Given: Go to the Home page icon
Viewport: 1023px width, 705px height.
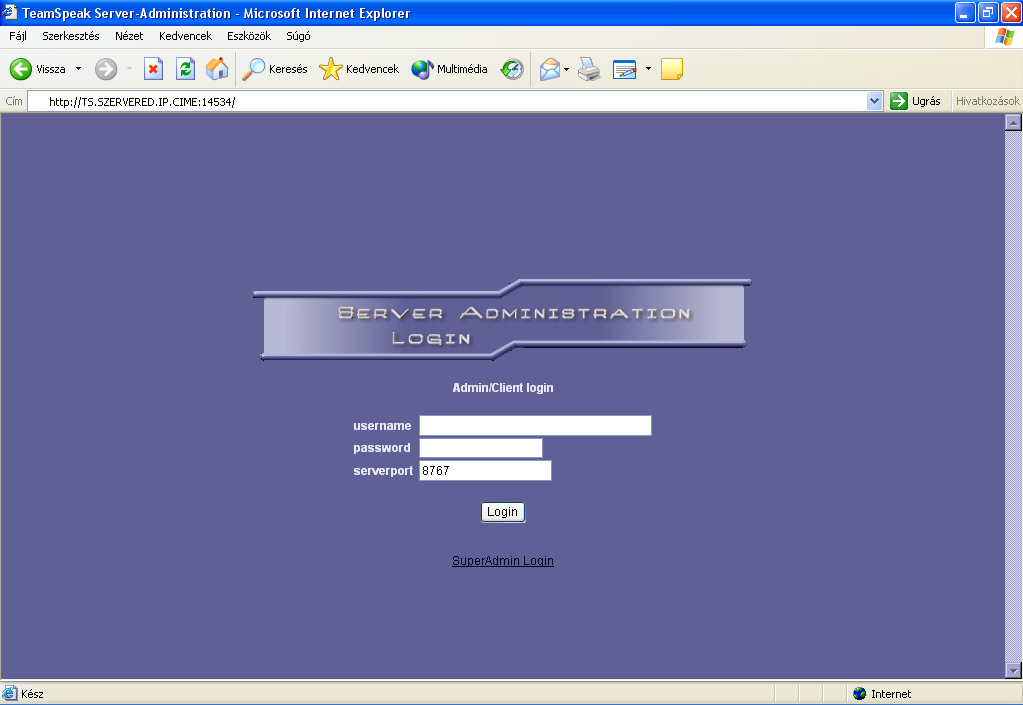Looking at the screenshot, I should tap(217, 69).
